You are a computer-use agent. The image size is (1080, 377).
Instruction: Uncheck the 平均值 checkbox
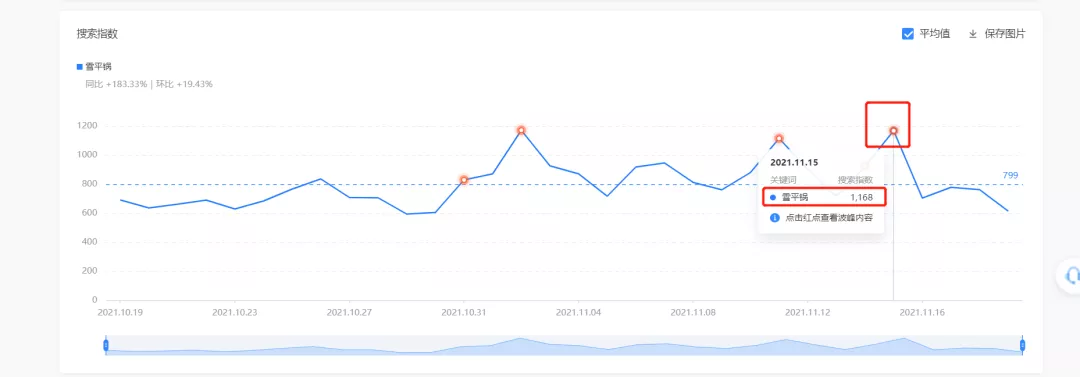(908, 34)
